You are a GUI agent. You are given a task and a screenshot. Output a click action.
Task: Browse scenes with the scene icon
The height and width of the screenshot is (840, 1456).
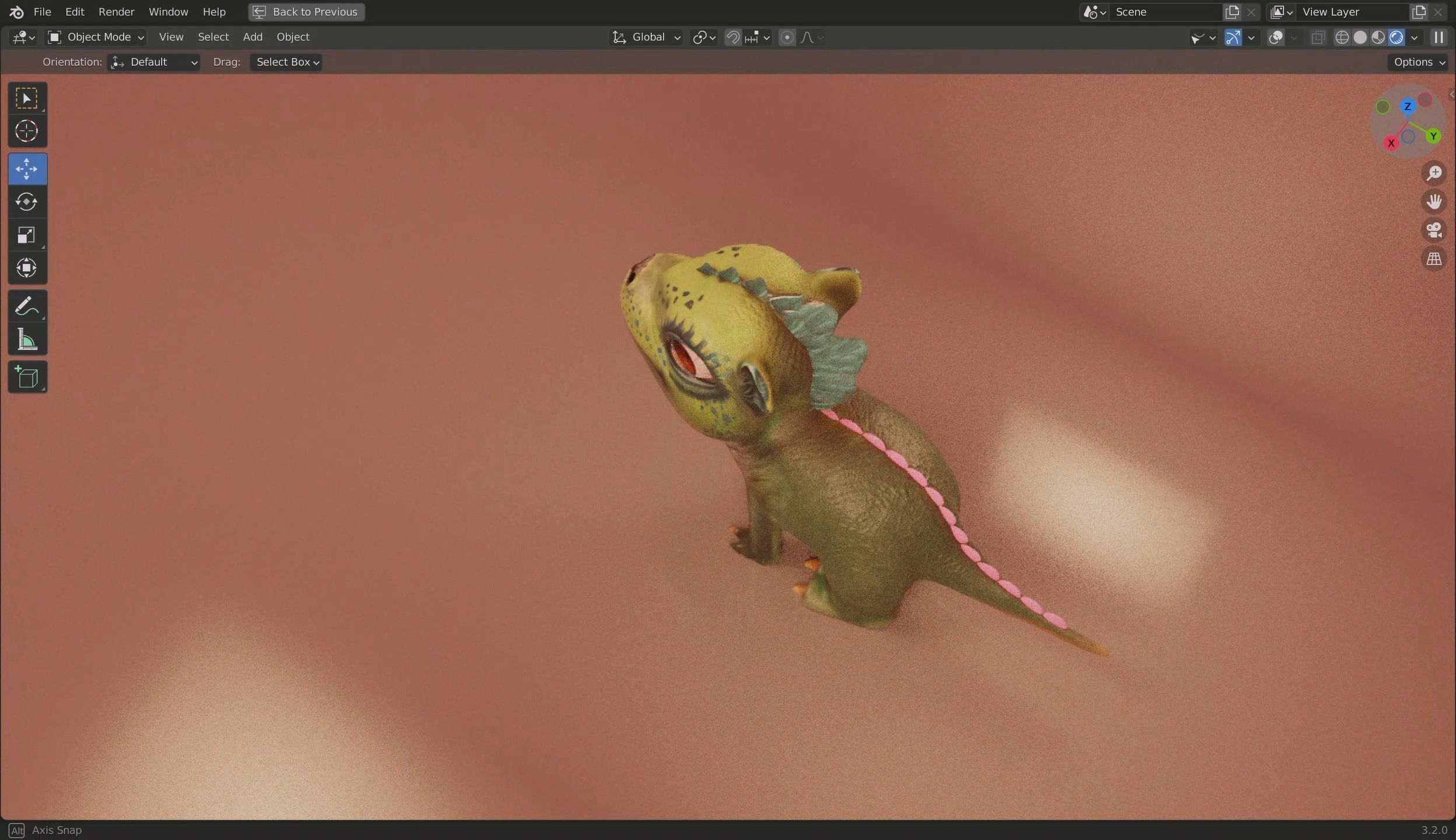[1094, 12]
